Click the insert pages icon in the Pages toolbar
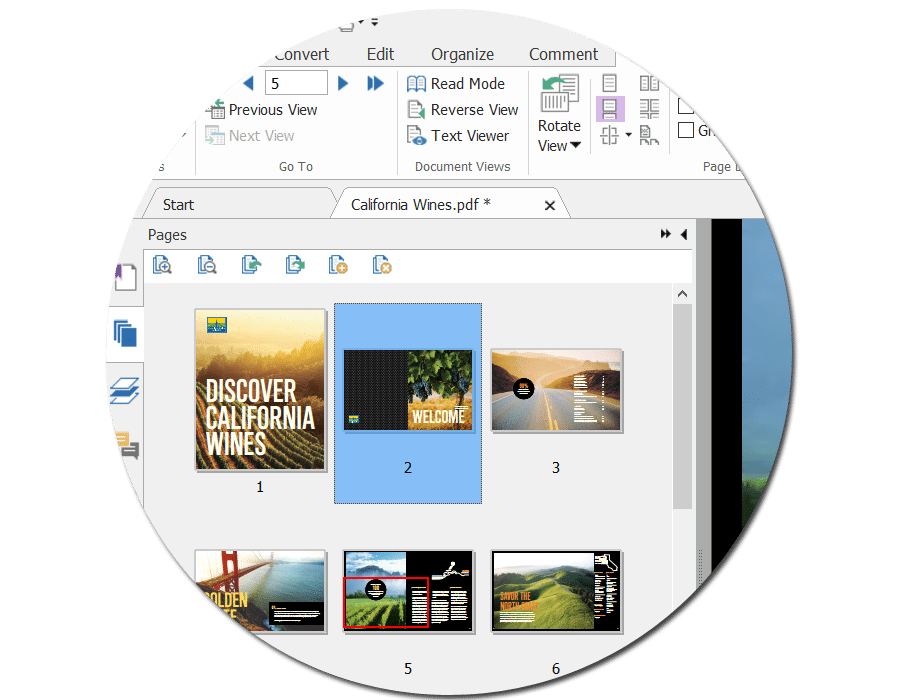The height and width of the screenshot is (700, 900). 338,265
